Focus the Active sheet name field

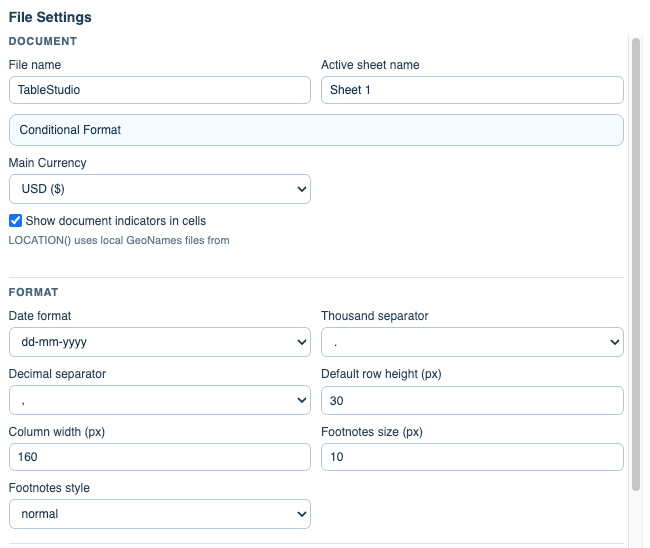tap(472, 90)
